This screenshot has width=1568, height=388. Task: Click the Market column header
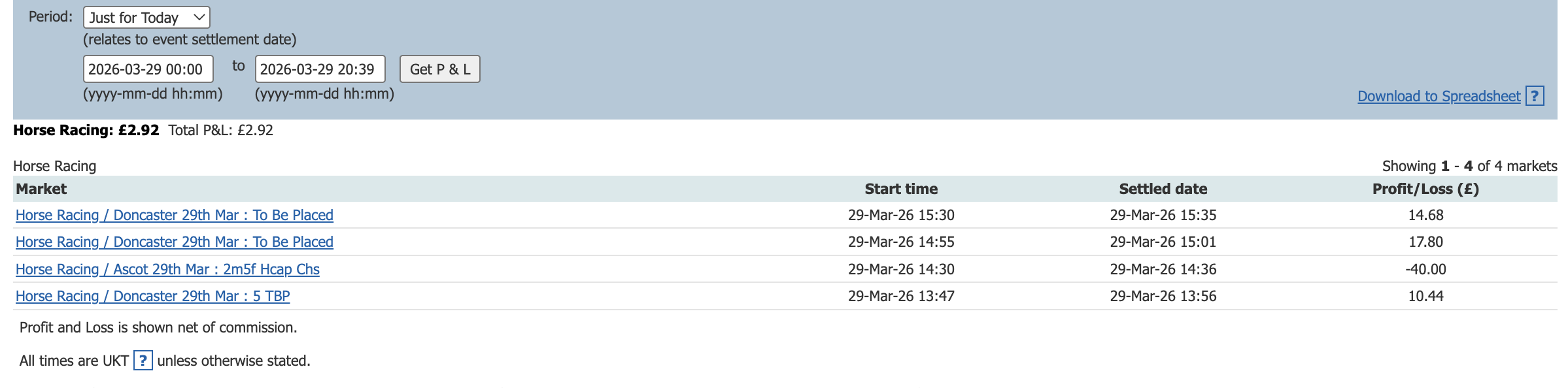(41, 189)
